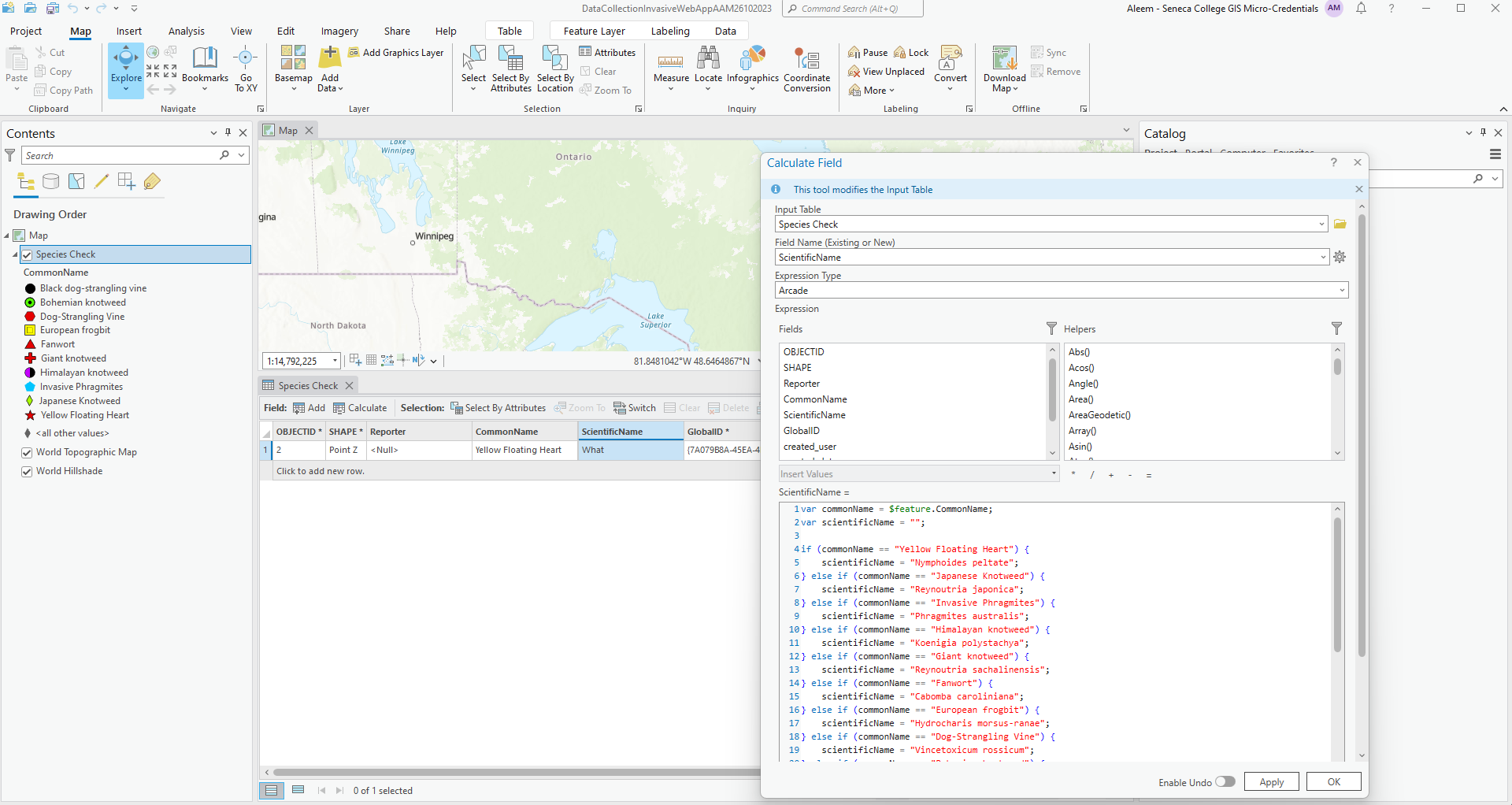Toggle World Topographic Map layer visibility
Viewport: 1512px width, 805px height.
[28, 452]
